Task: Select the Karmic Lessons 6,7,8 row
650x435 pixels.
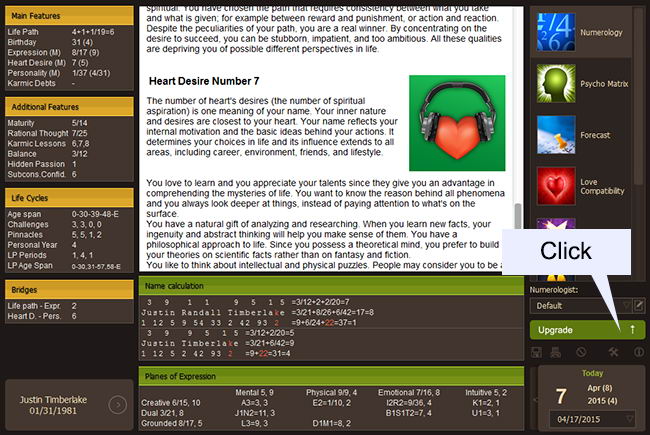Action: point(69,143)
